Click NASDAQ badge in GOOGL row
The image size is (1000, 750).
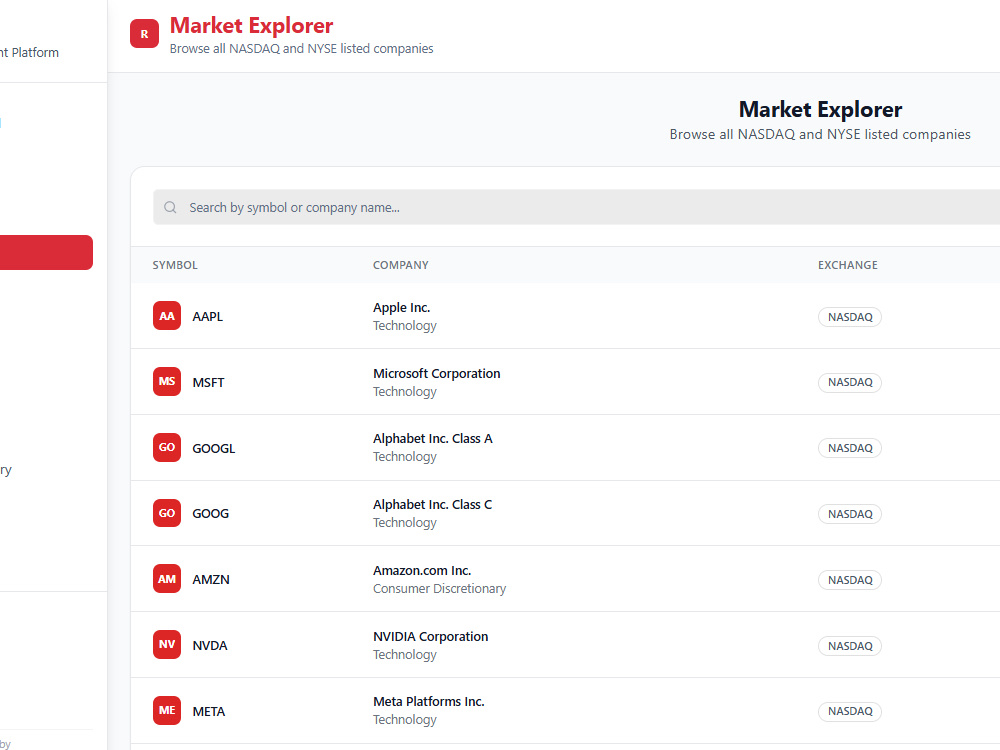coord(850,448)
